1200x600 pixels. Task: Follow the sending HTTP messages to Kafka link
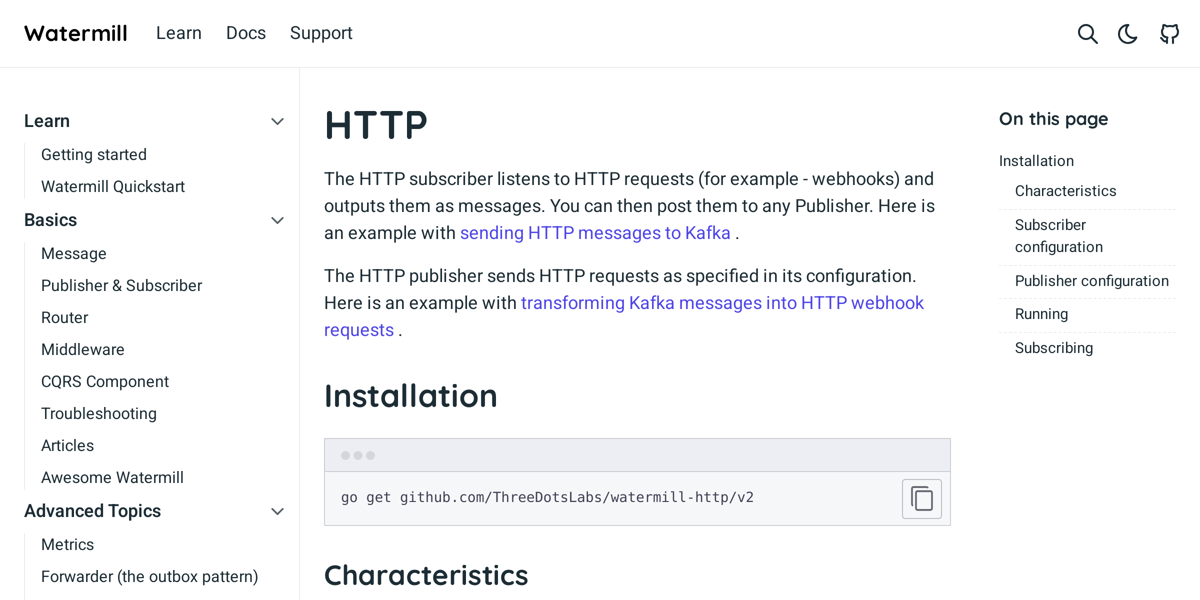tap(594, 232)
